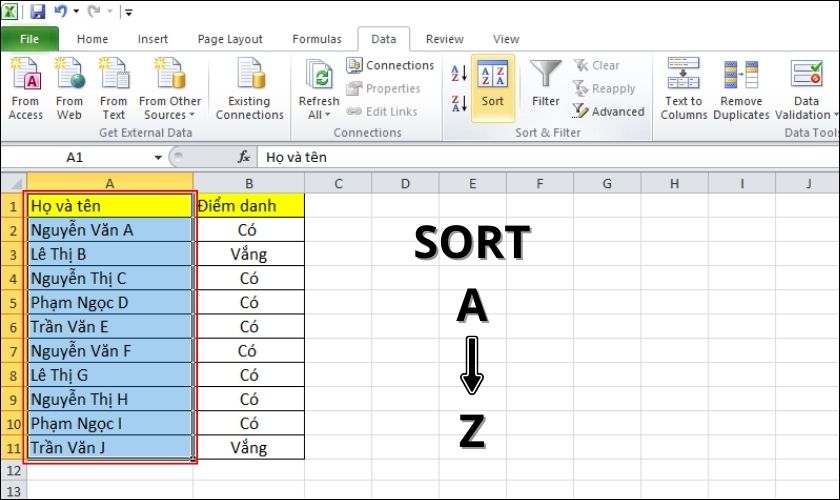The height and width of the screenshot is (500, 840).
Task: Sort A to Z ascending icon
Action: pyautogui.click(x=459, y=73)
